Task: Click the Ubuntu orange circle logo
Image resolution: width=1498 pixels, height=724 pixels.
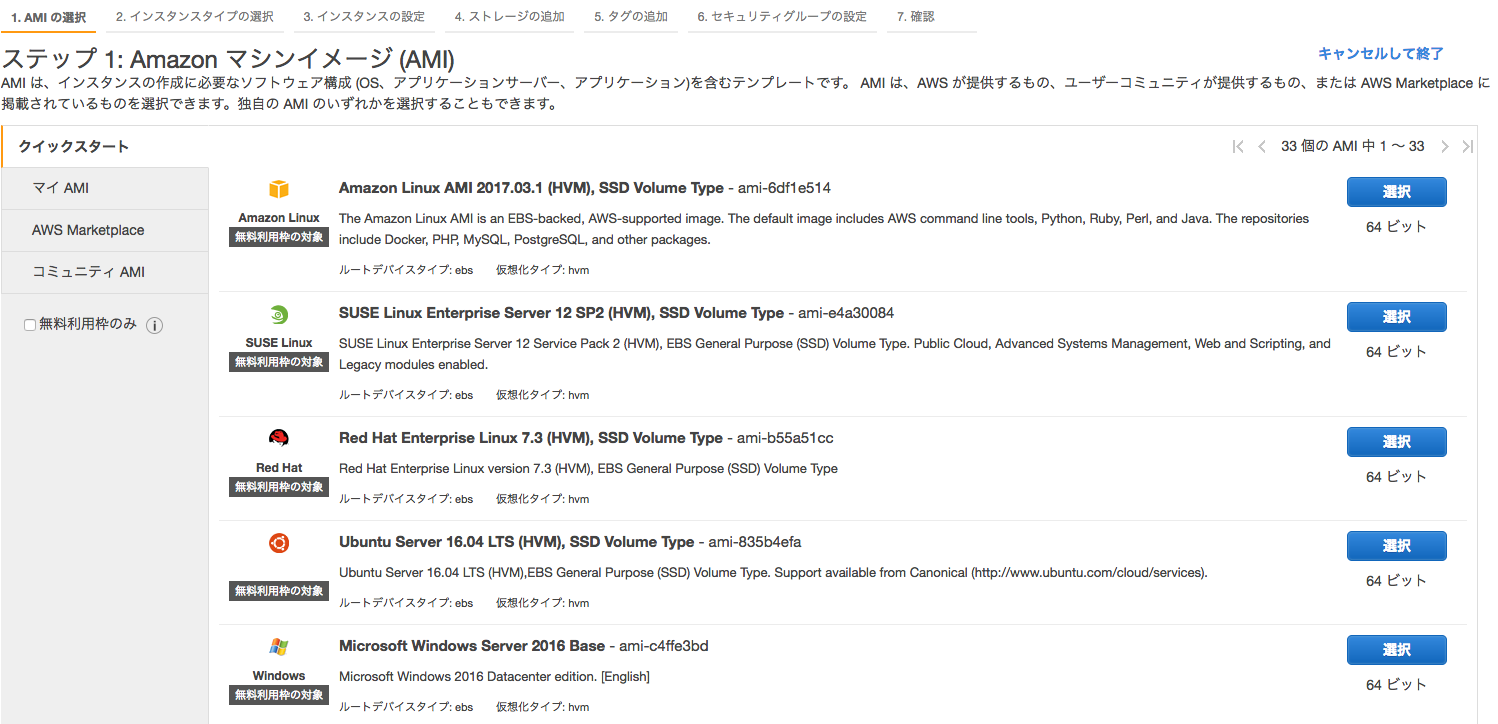Action: coord(278,543)
